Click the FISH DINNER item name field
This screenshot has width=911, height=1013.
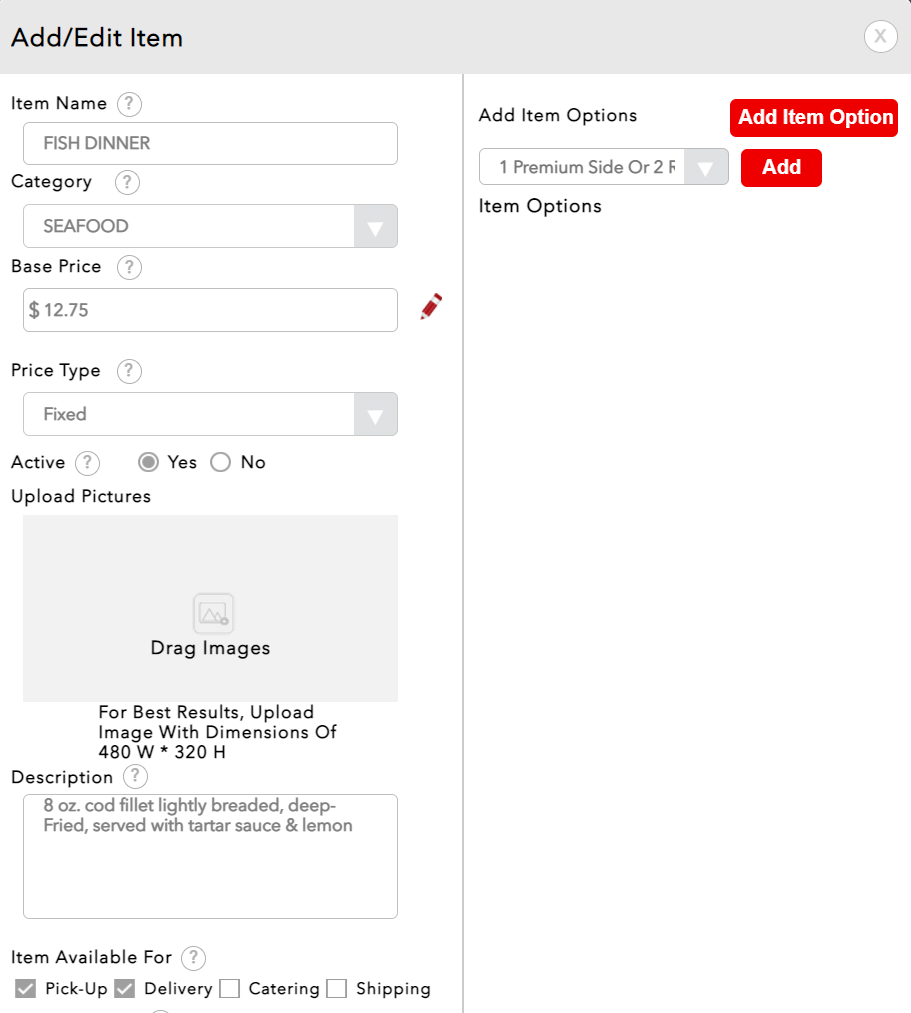click(210, 143)
